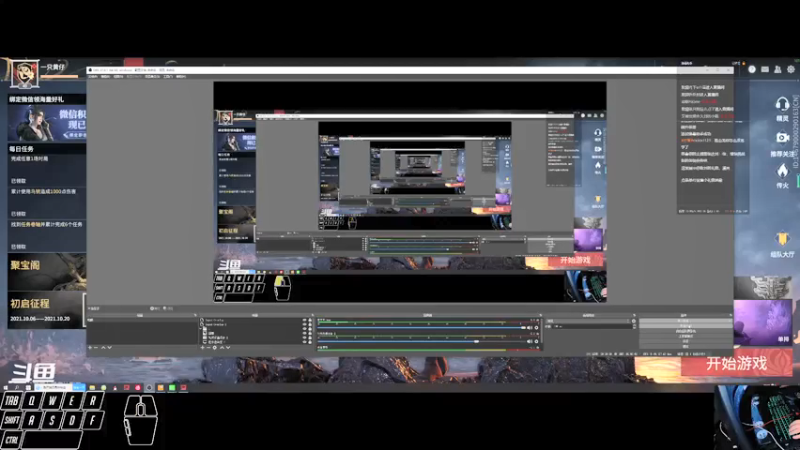Open the OBS 编辑 menu

(106, 77)
